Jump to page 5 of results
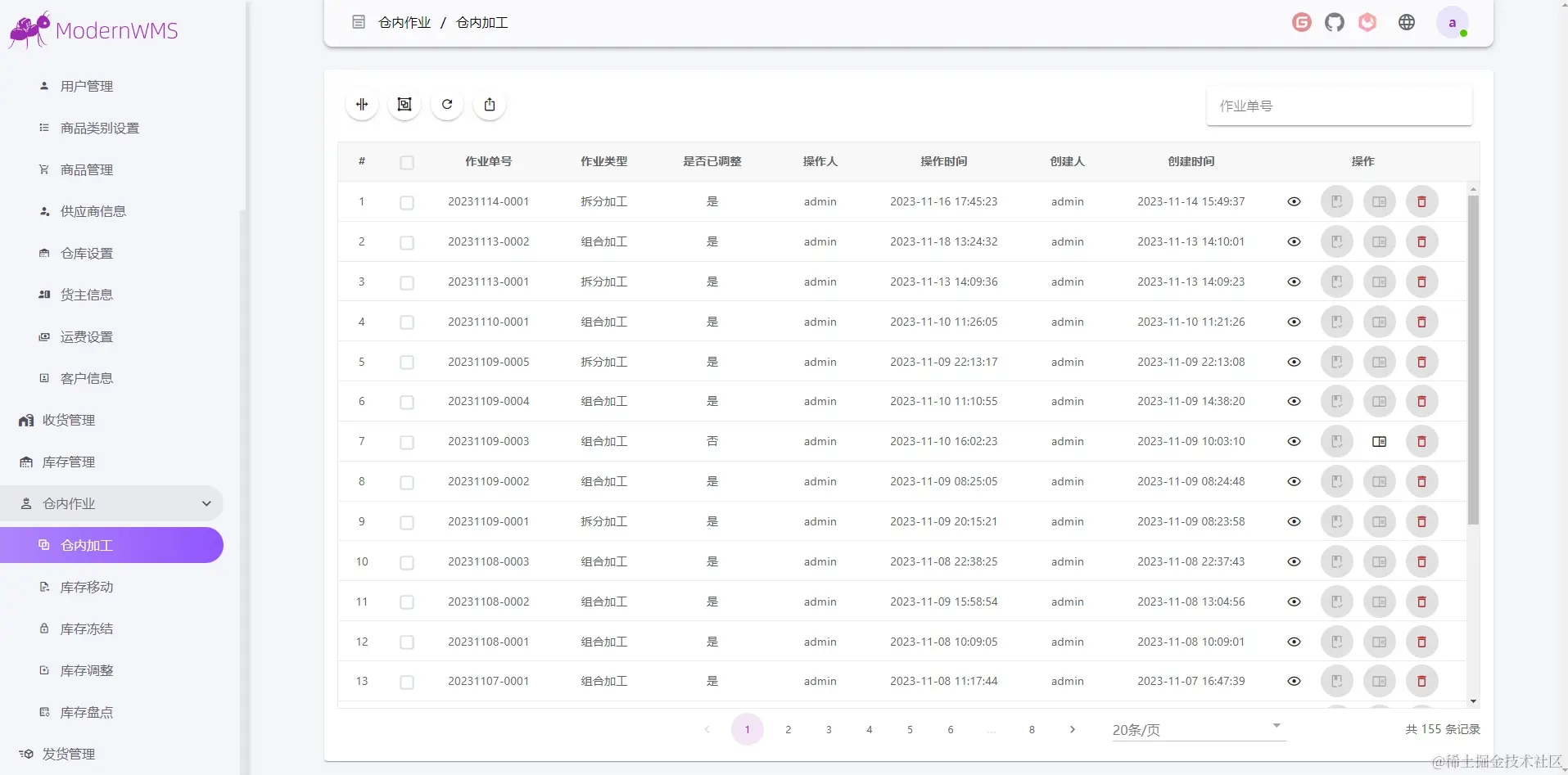1568x775 pixels. [911, 729]
